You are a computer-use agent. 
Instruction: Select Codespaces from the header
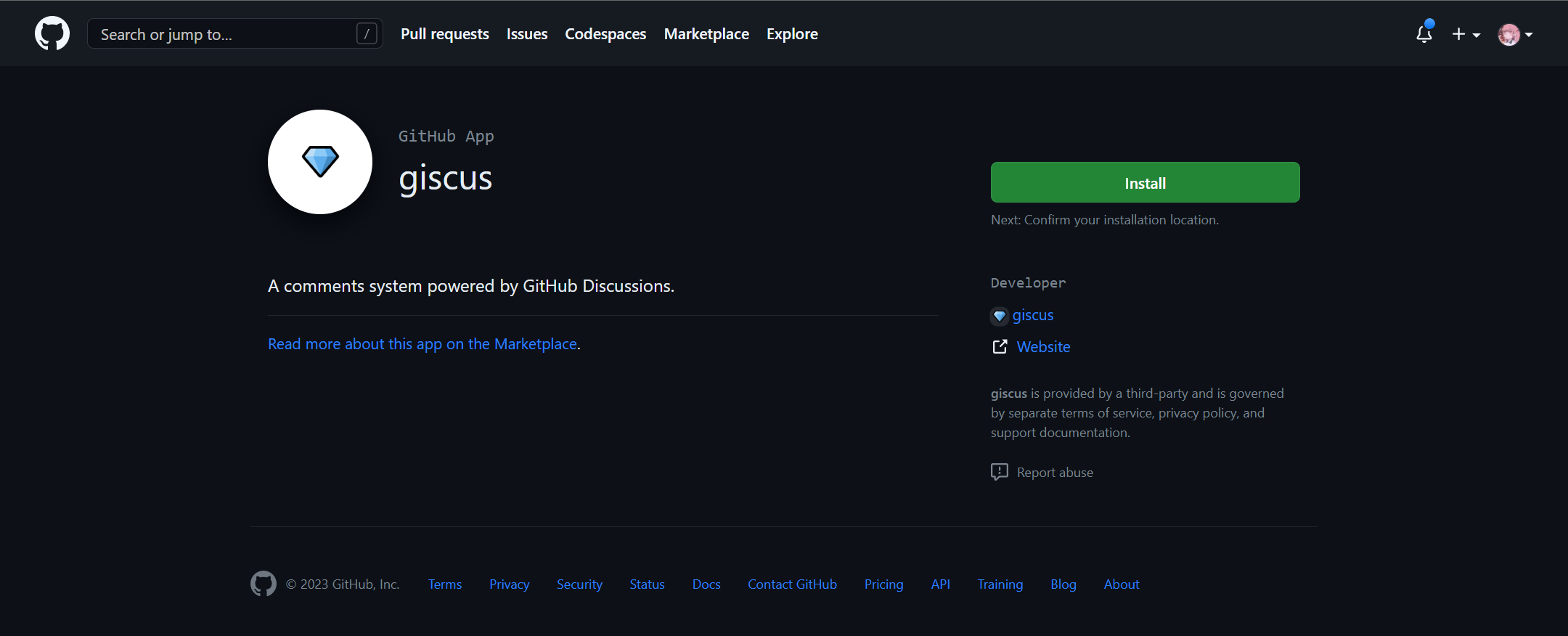click(x=605, y=34)
